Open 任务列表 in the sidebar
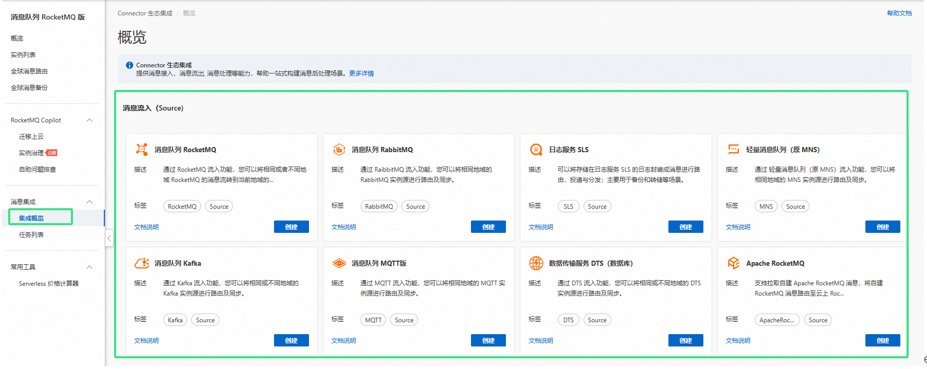927x369 pixels. (31, 235)
